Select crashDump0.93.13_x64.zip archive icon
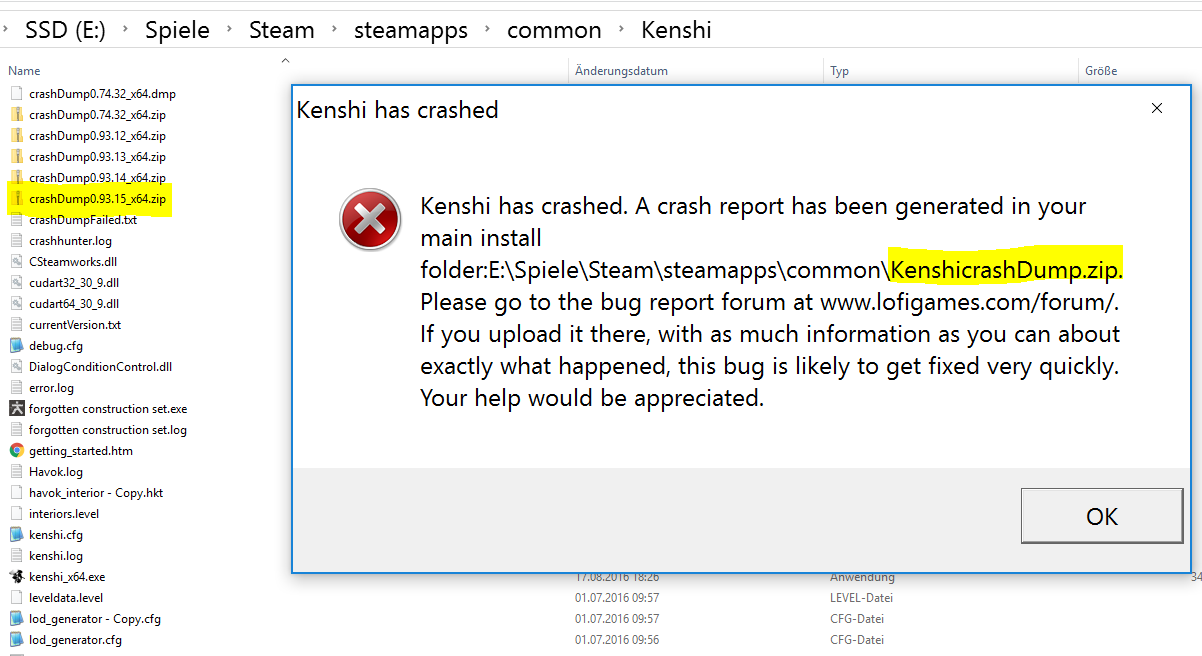Image resolution: width=1202 pixels, height=656 pixels. tap(16, 156)
